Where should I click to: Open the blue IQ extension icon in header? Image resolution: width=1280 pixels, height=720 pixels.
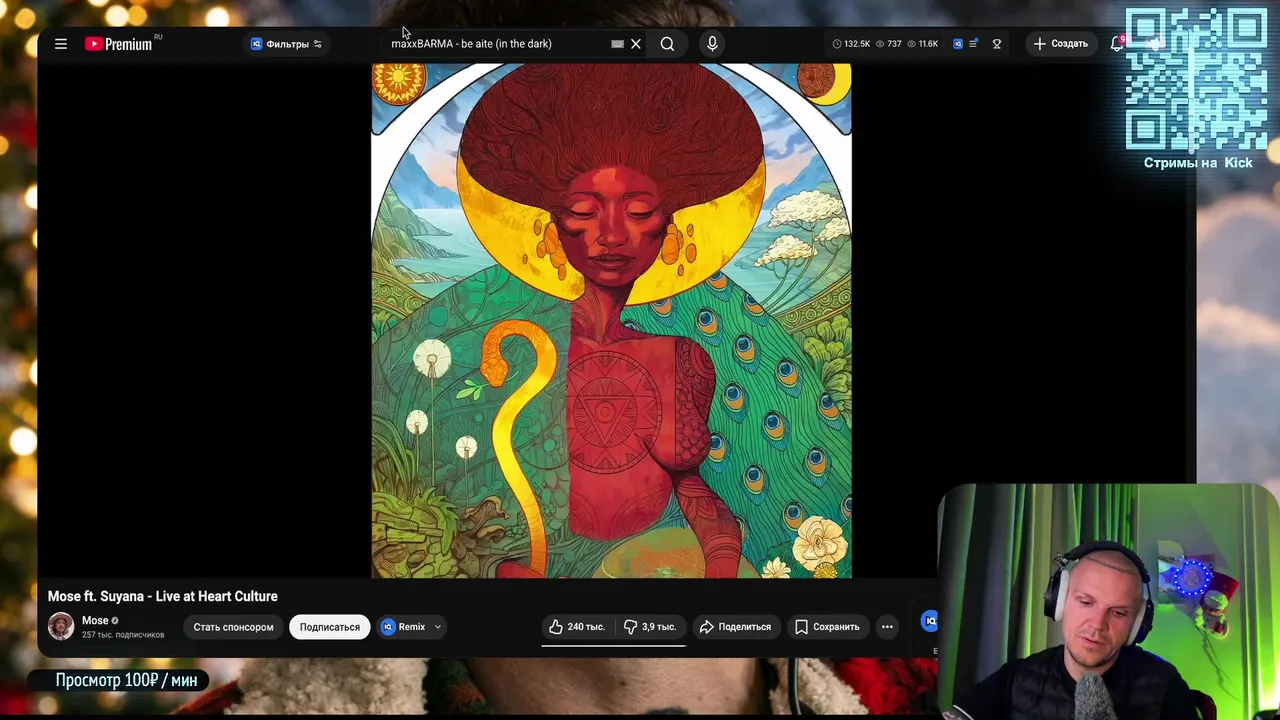(x=958, y=44)
